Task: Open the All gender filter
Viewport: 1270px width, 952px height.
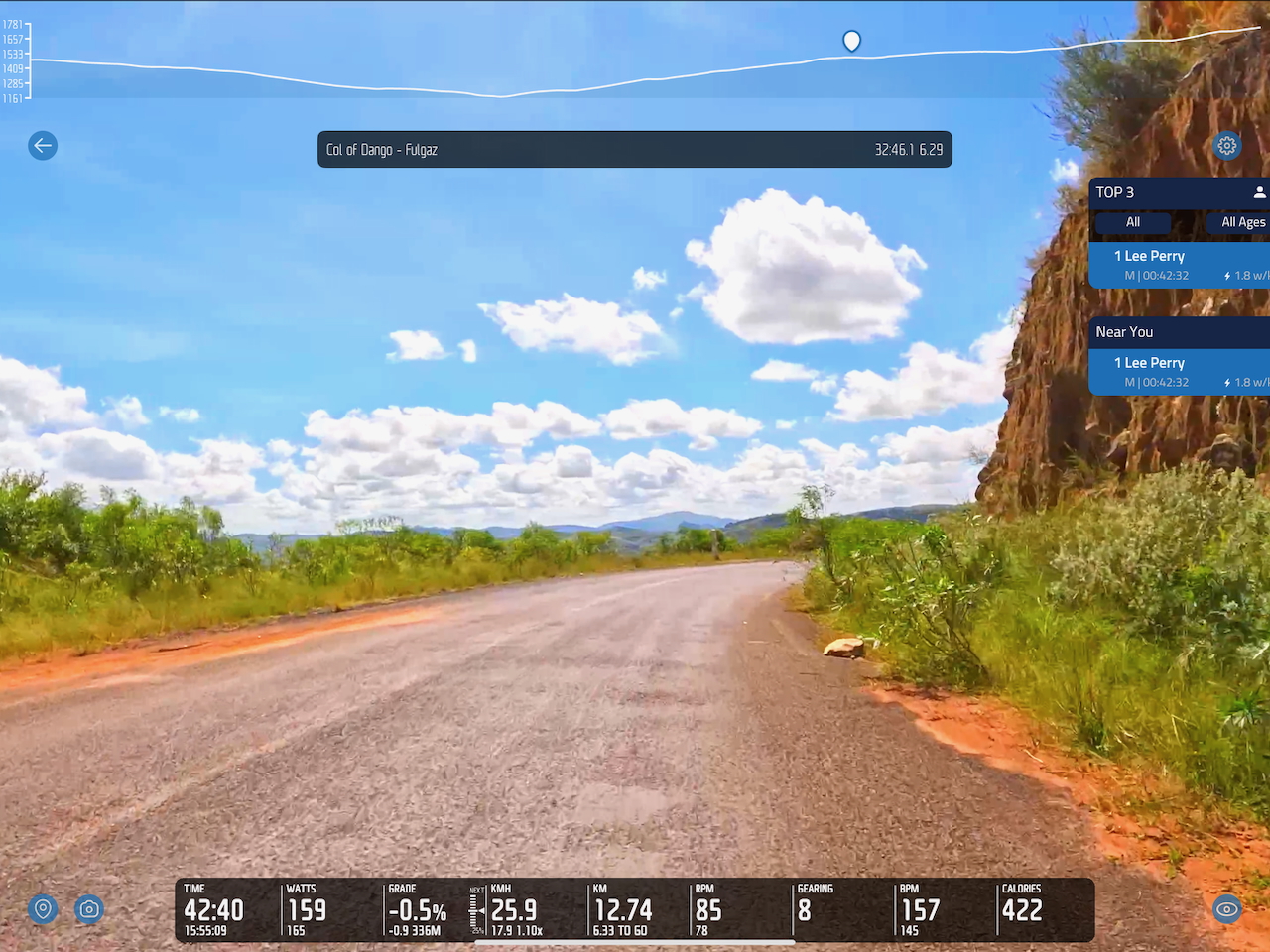Action: 1133,222
